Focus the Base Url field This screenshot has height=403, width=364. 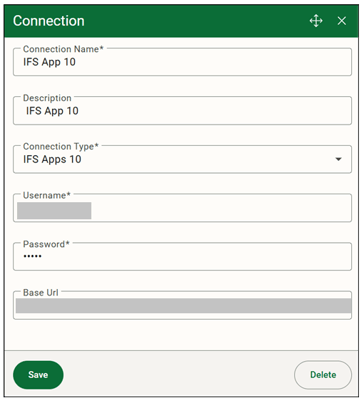[x=182, y=305]
